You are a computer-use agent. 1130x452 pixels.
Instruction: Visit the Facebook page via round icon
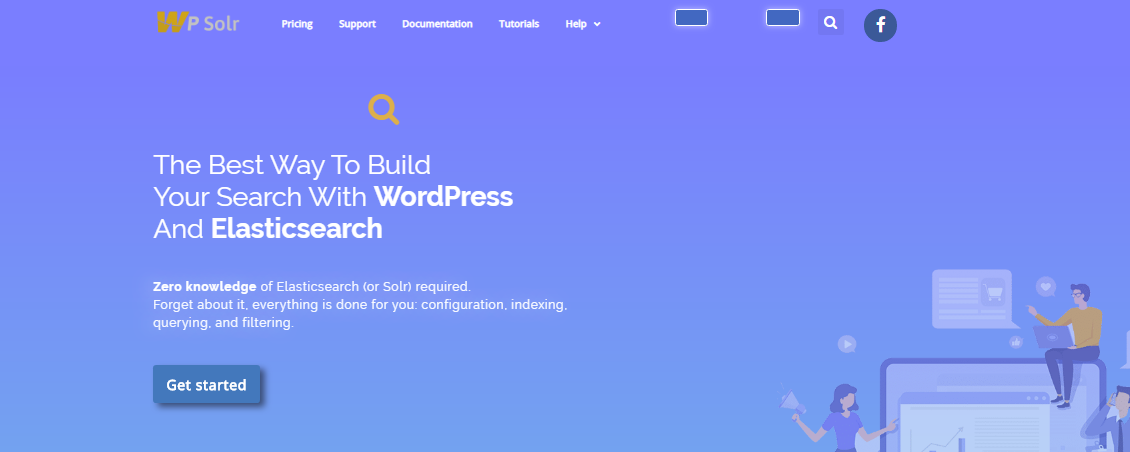(880, 25)
